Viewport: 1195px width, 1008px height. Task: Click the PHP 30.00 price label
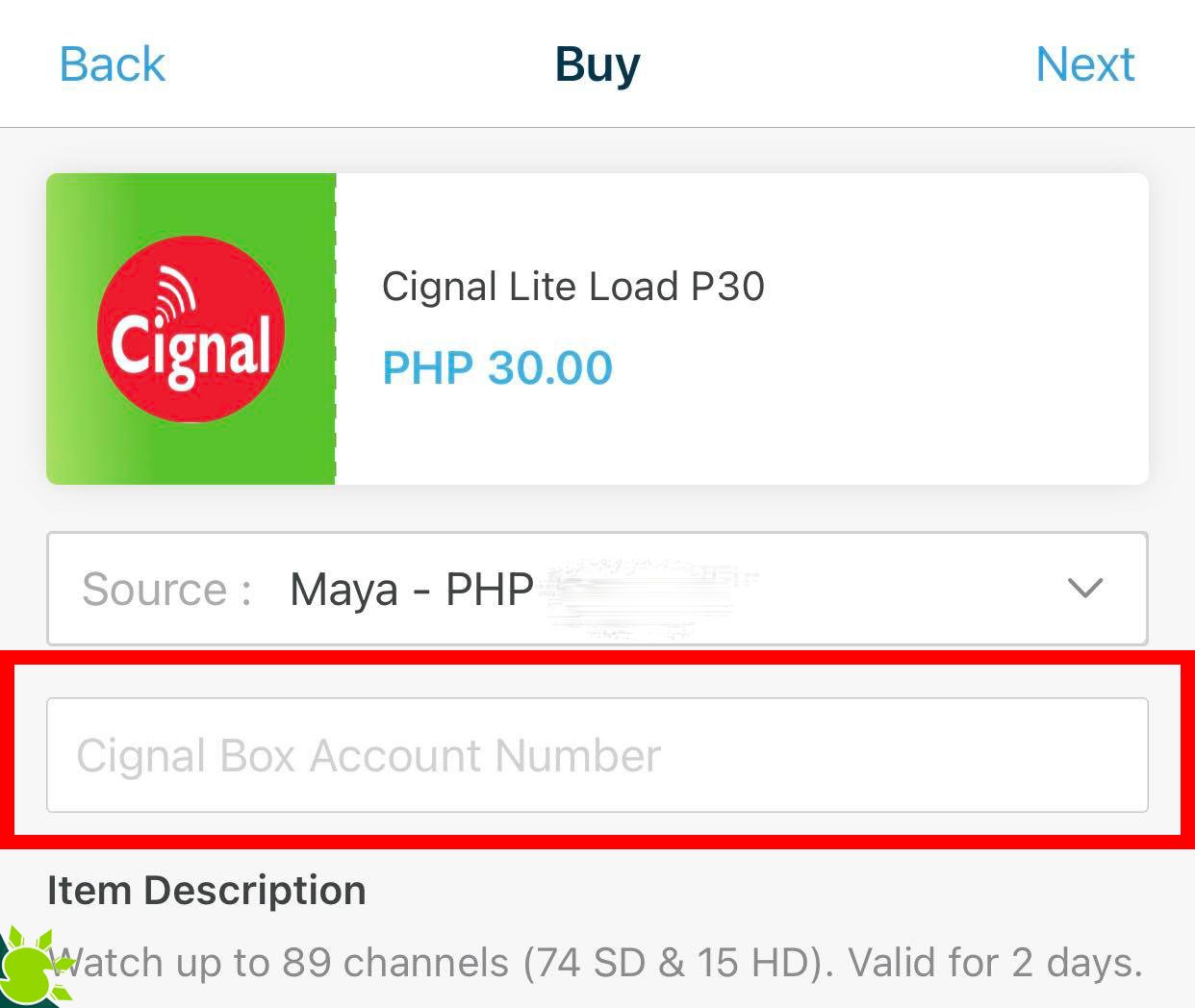[x=496, y=367]
